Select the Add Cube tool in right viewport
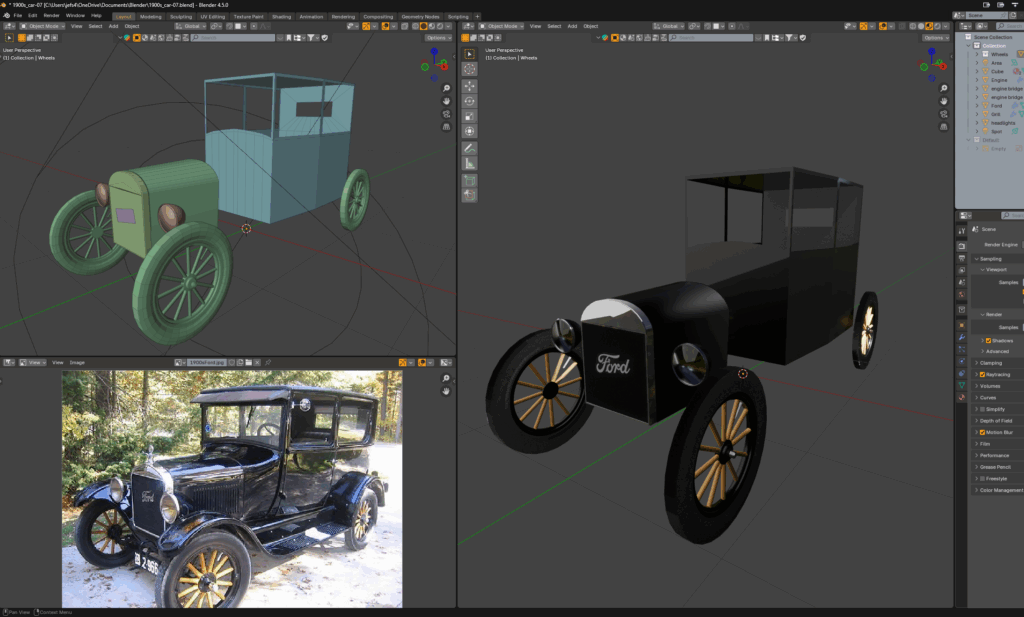Screen dimensions: 1024x617 (470, 180)
